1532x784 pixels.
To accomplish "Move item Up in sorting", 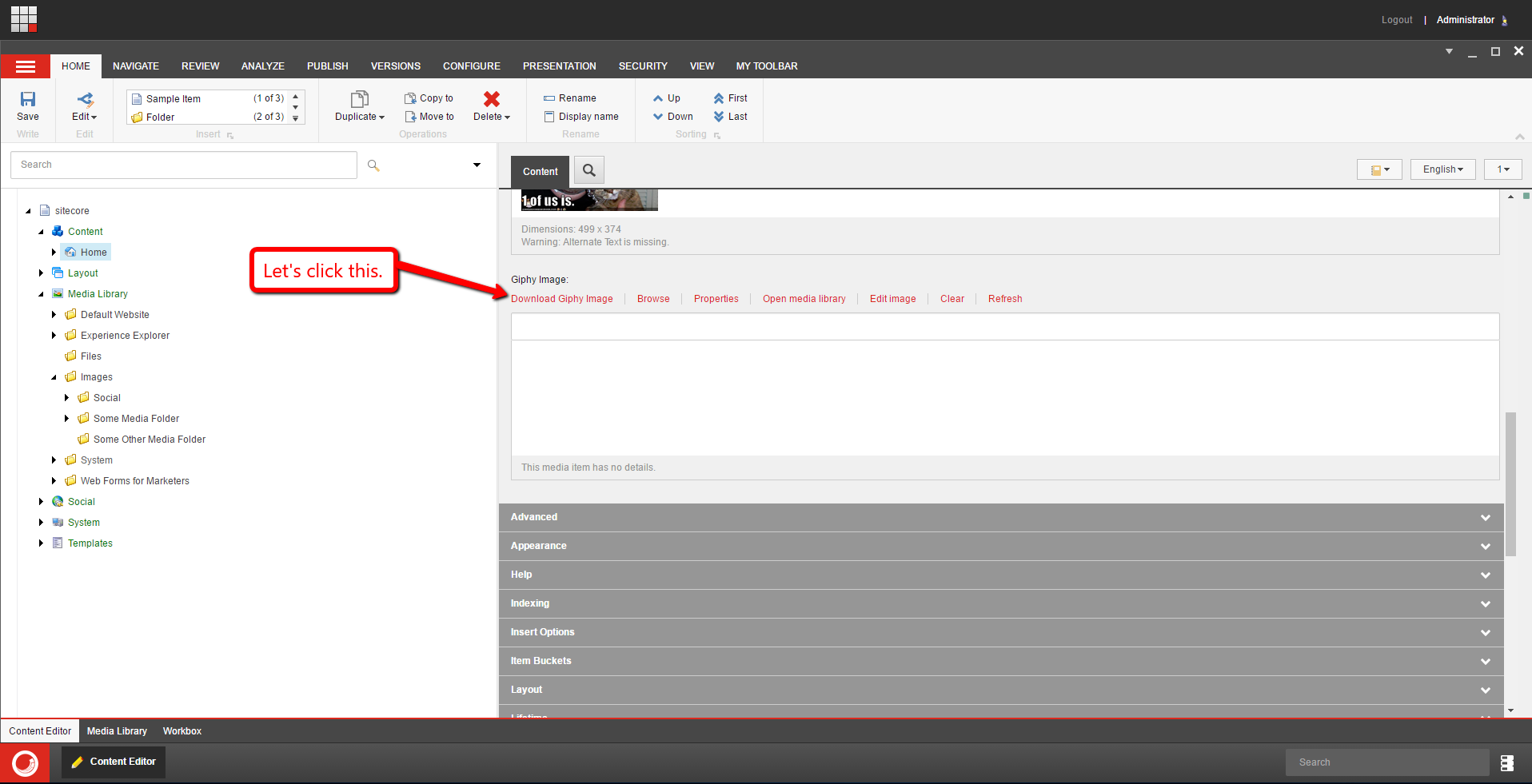I will (x=667, y=98).
